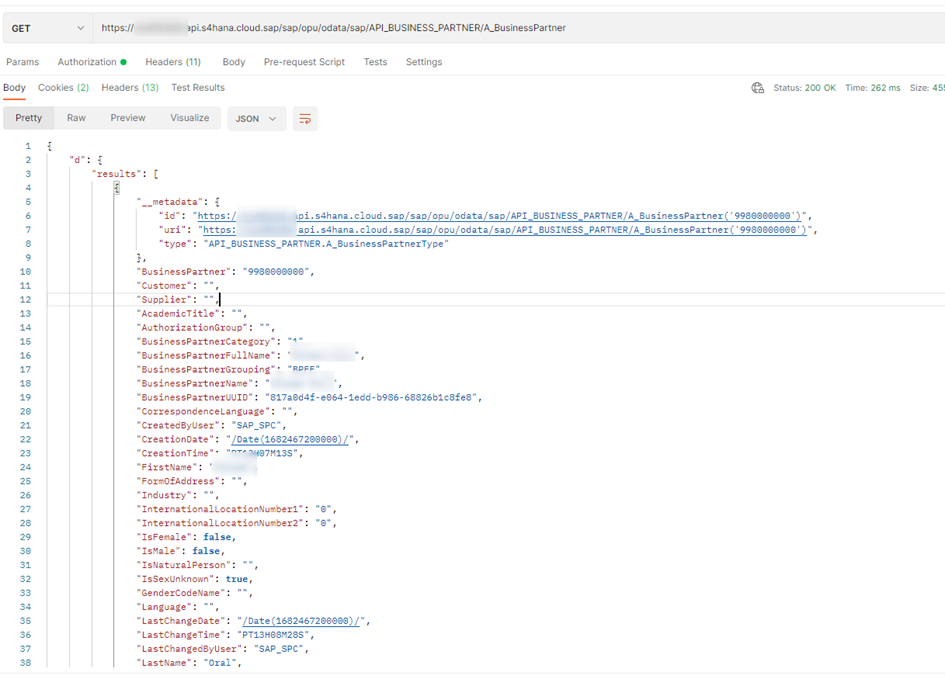Image resolution: width=945 pixels, height=679 pixels.
Task: Click the wrap lines icon
Action: click(305, 119)
